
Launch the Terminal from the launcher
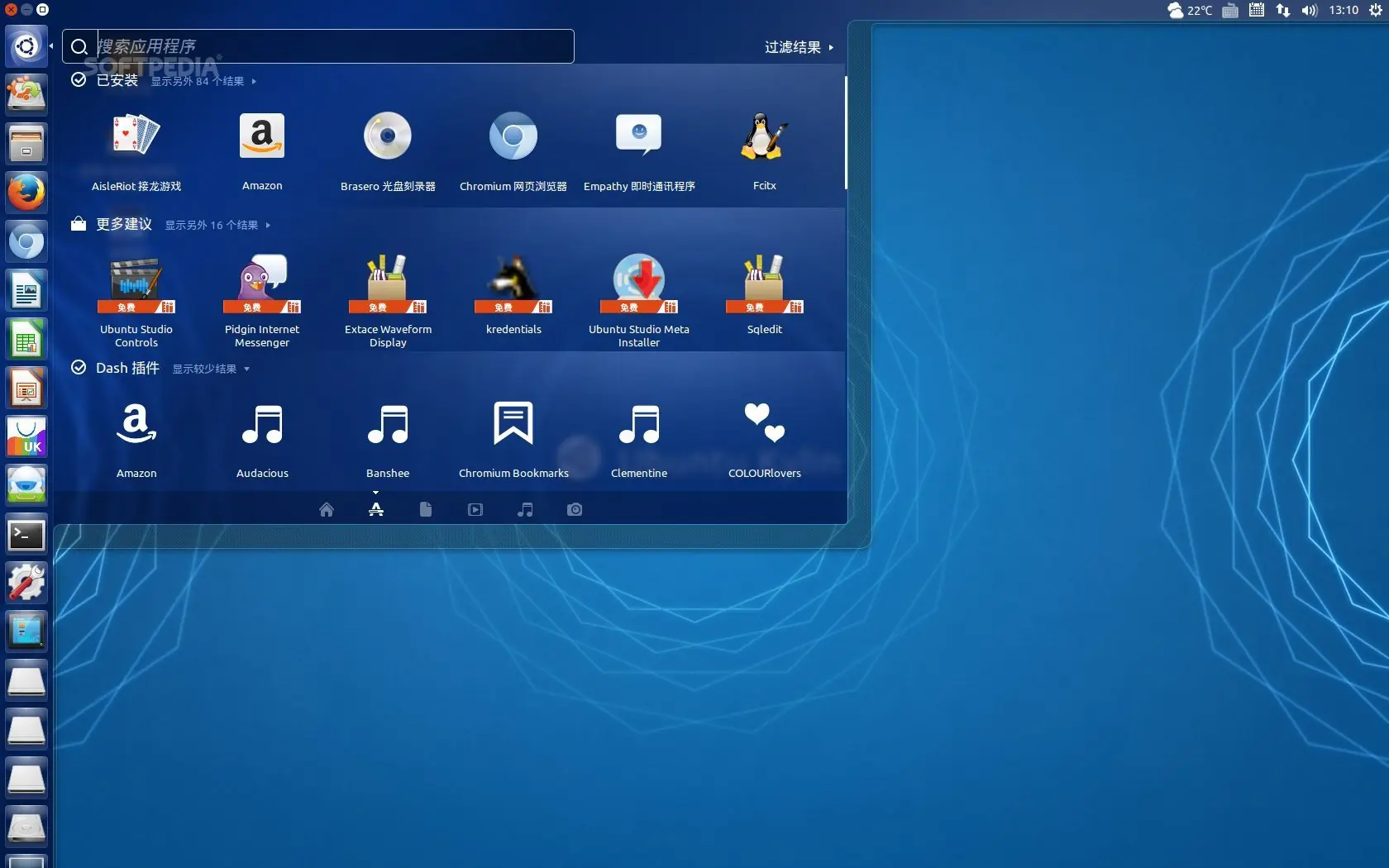pos(26,534)
